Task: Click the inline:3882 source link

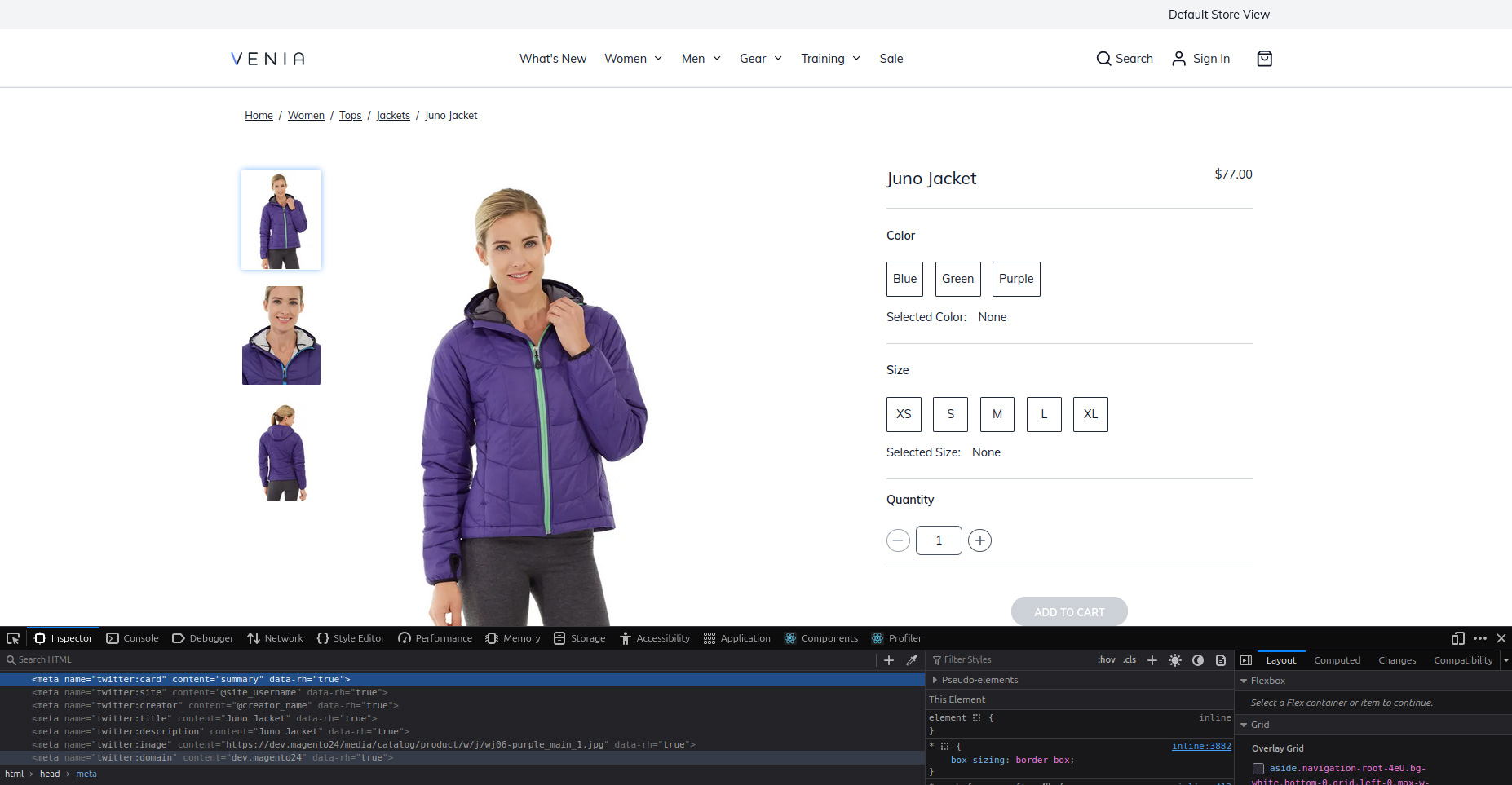Action: click(x=1201, y=747)
